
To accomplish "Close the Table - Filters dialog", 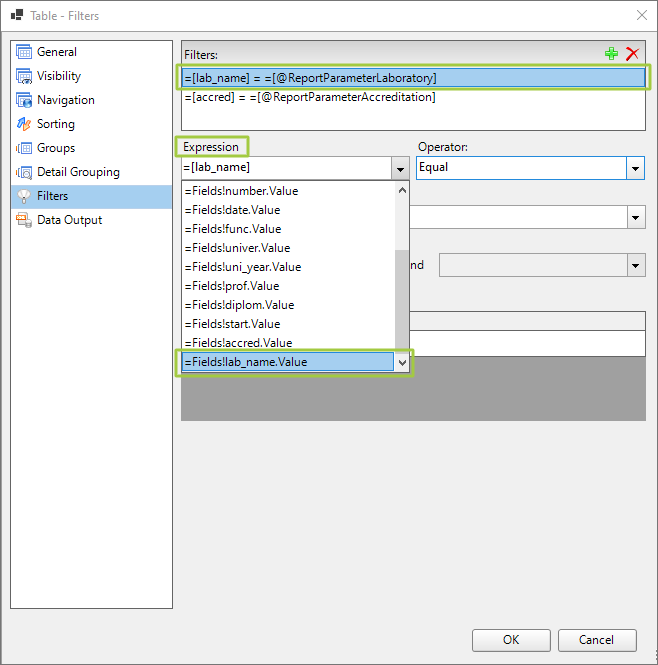I will coord(641,15).
